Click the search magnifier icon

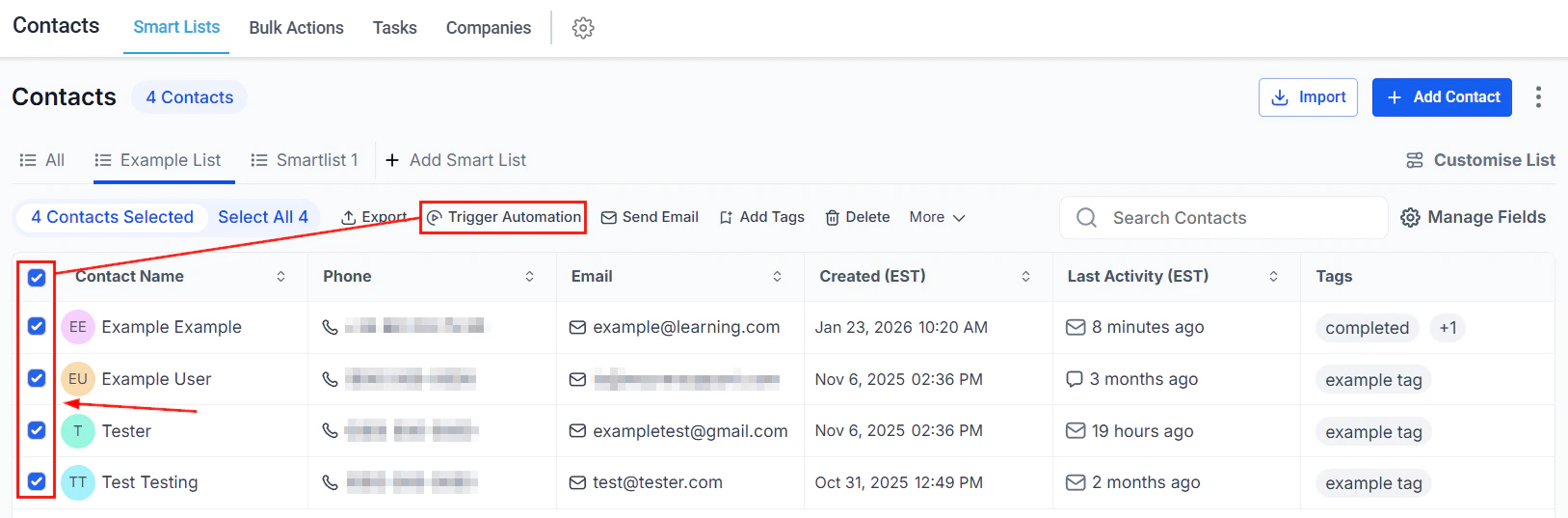pos(1086,218)
